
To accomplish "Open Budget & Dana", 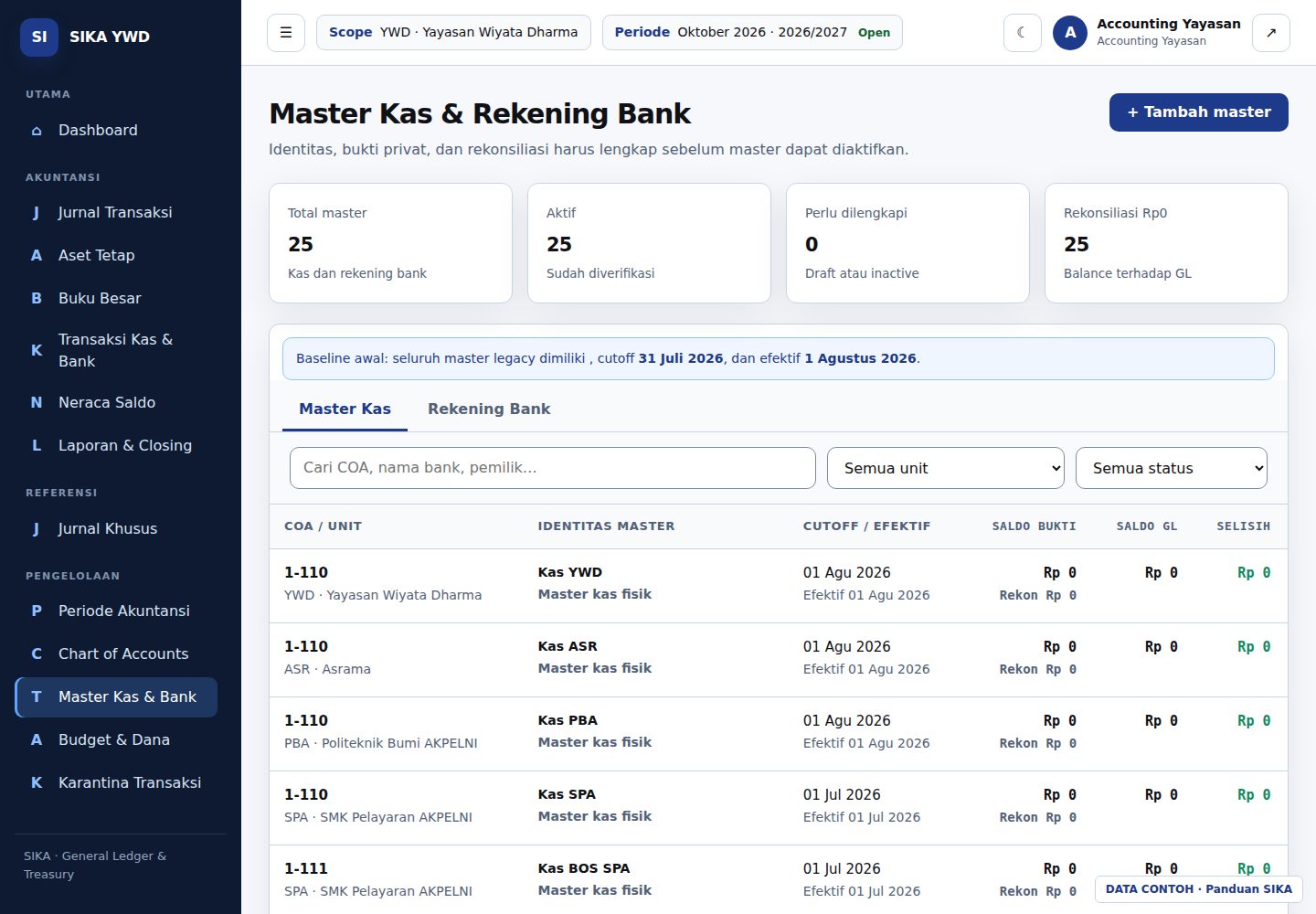I will pyautogui.click(x=116, y=739).
